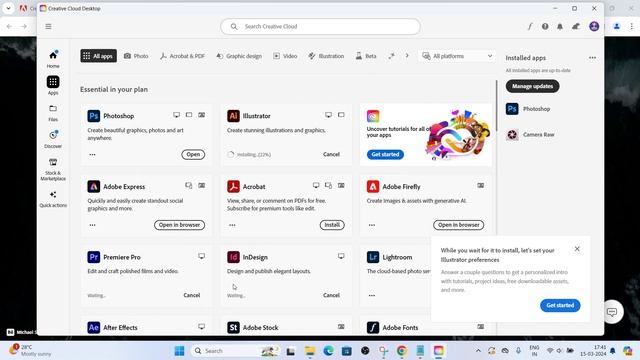Open Adobe Firefly card more options ellipsis
Screen dimensions: 640x360
[x=372, y=225]
